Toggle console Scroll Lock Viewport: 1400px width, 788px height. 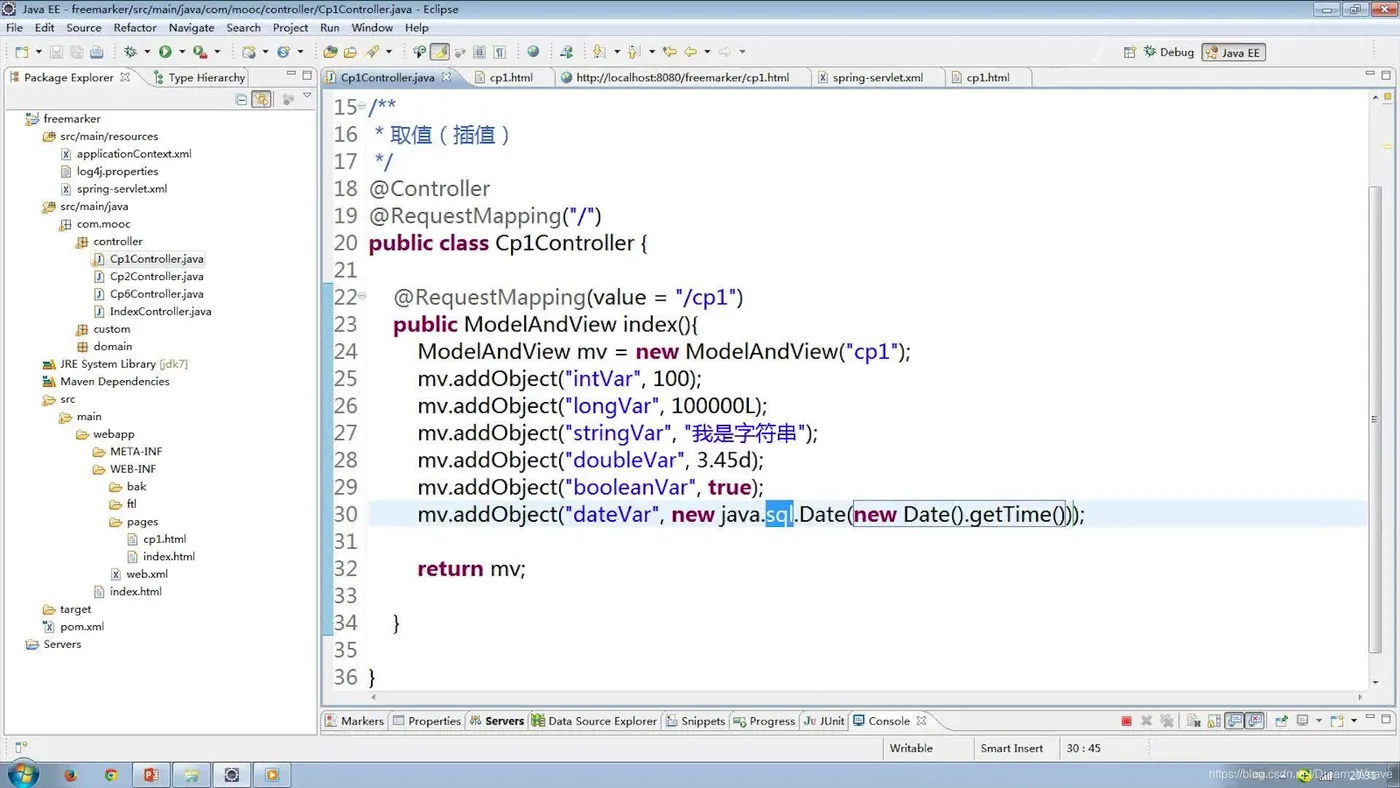[1214, 720]
